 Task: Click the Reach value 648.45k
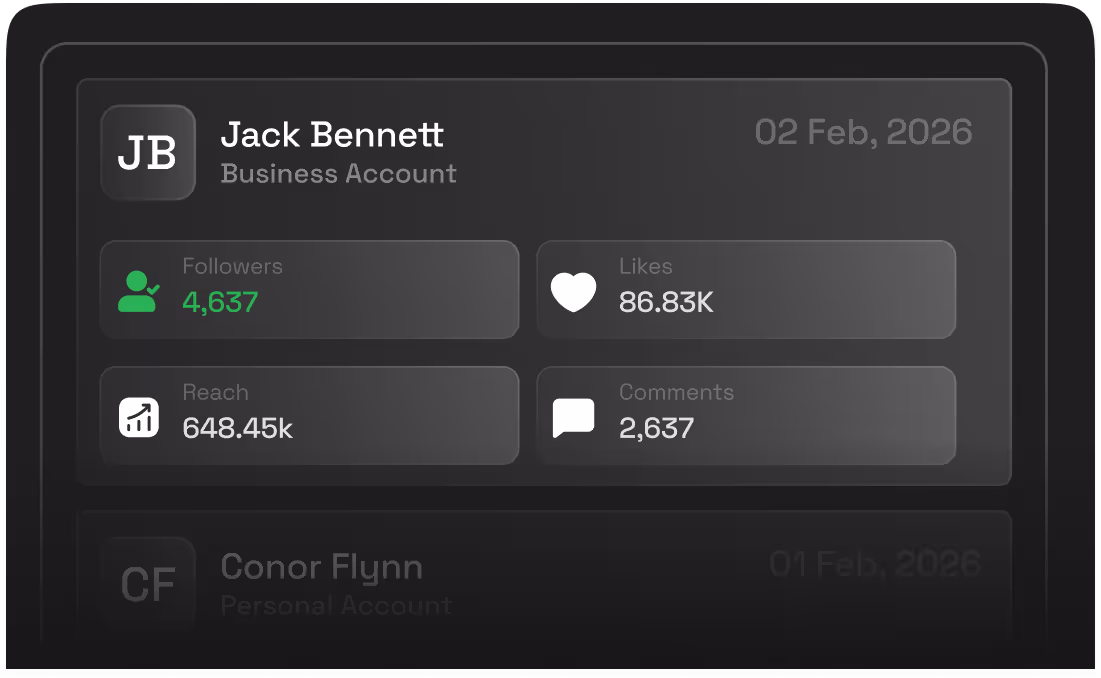(x=238, y=427)
